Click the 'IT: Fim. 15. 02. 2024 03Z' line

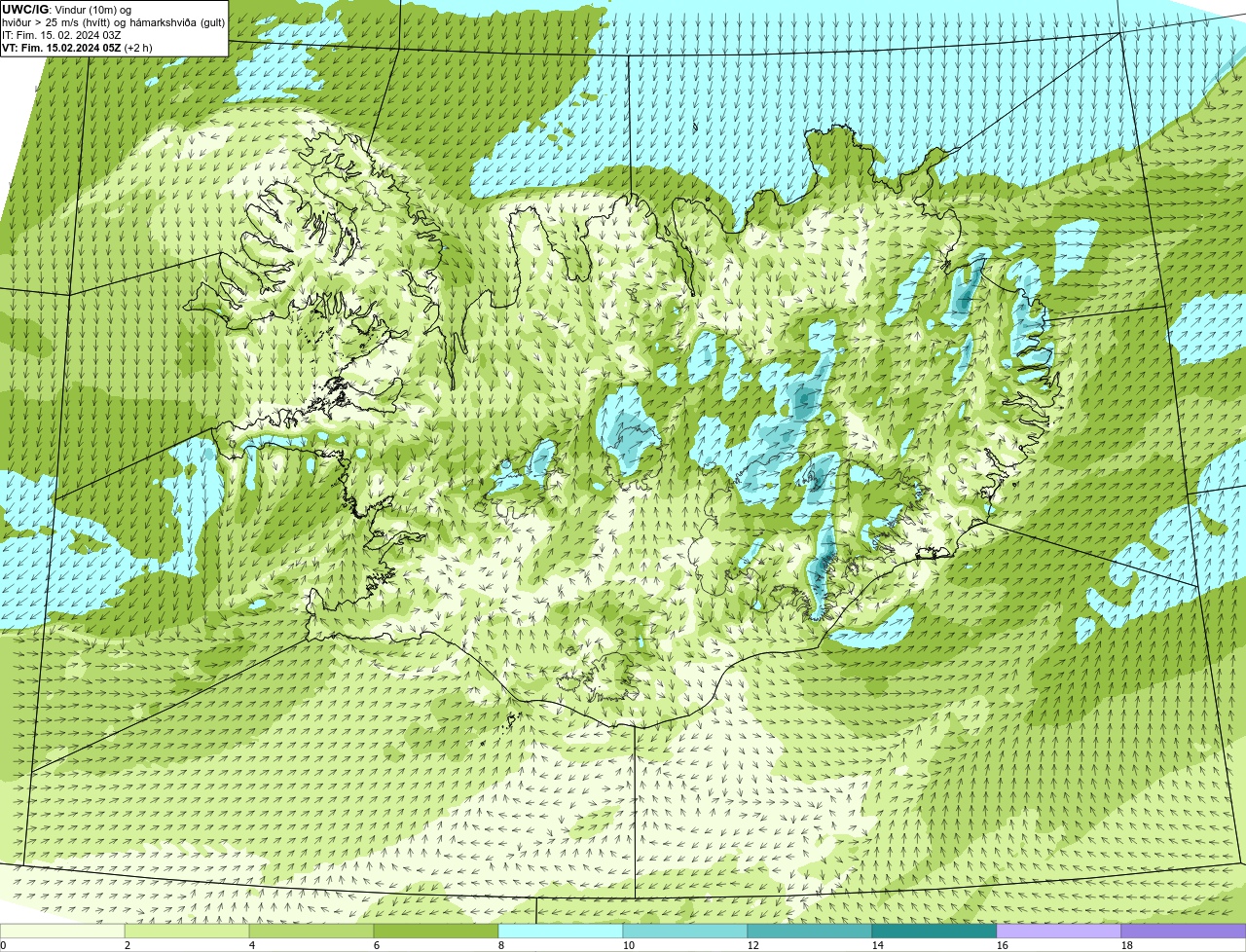[x=61, y=35]
